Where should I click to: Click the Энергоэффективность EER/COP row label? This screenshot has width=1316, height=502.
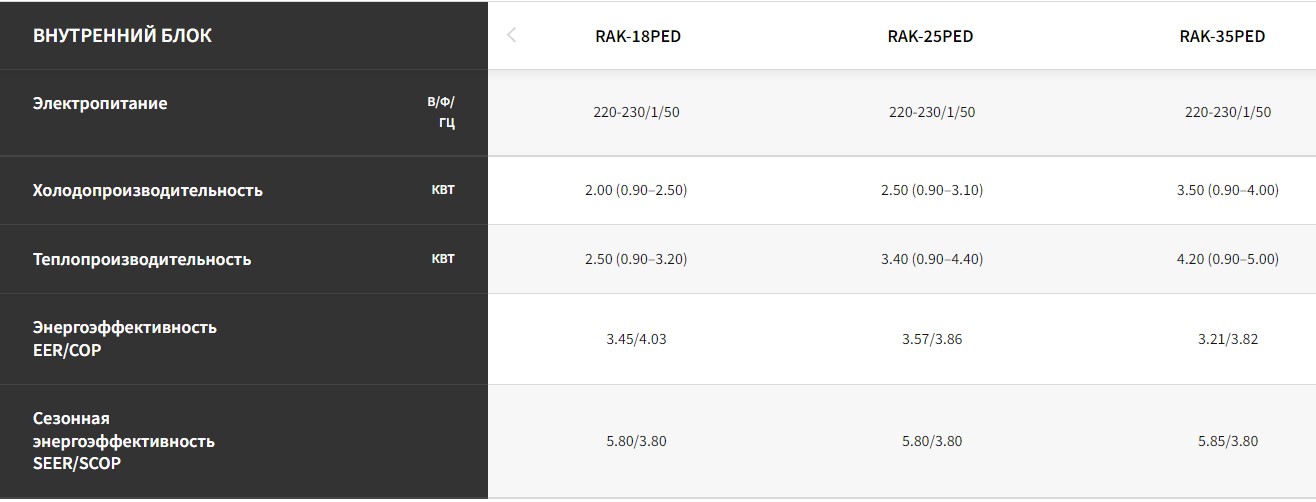click(x=125, y=339)
